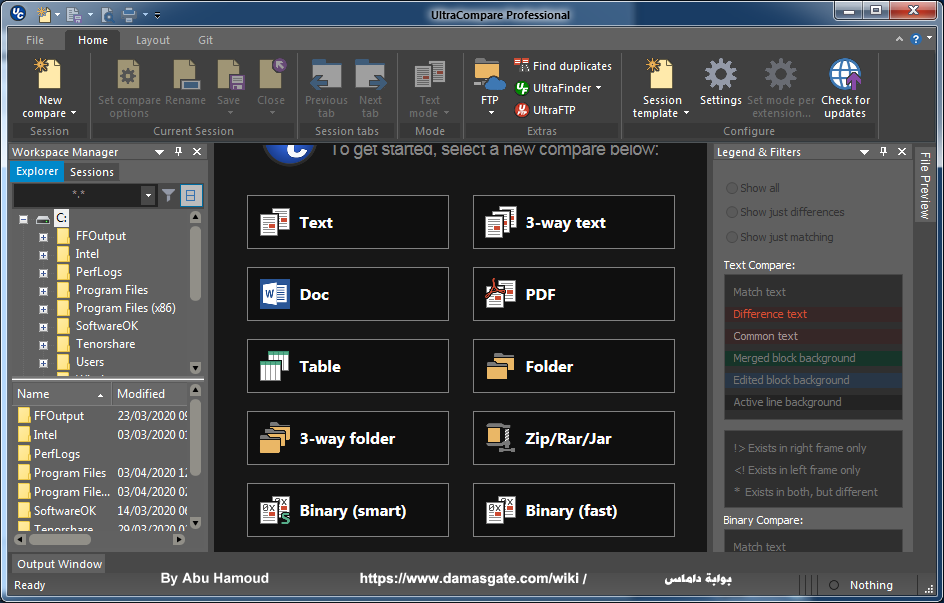
Task: Collapse the C: drive node
Action: (x=23, y=219)
